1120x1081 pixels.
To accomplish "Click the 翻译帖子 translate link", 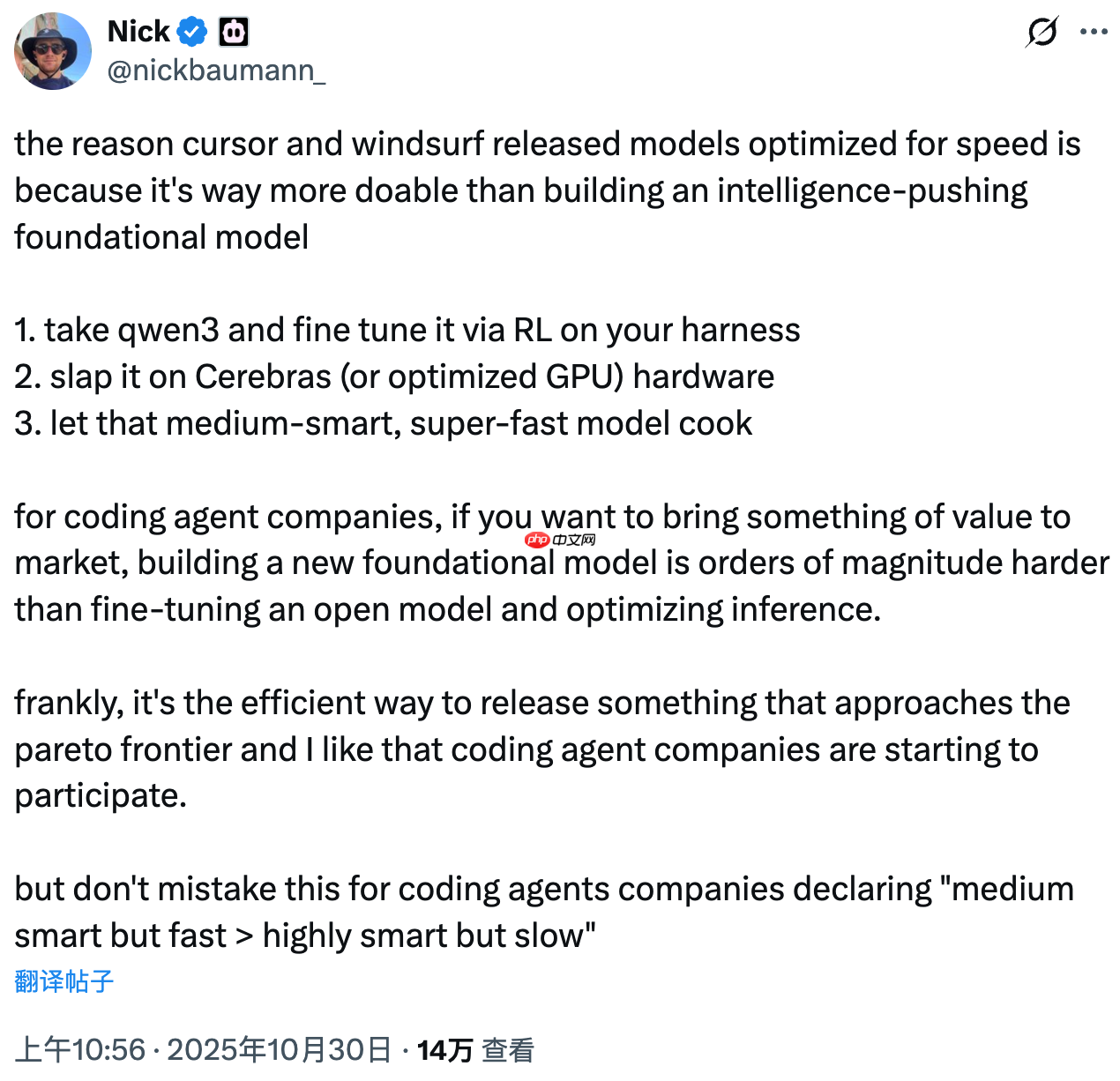I will [63, 980].
